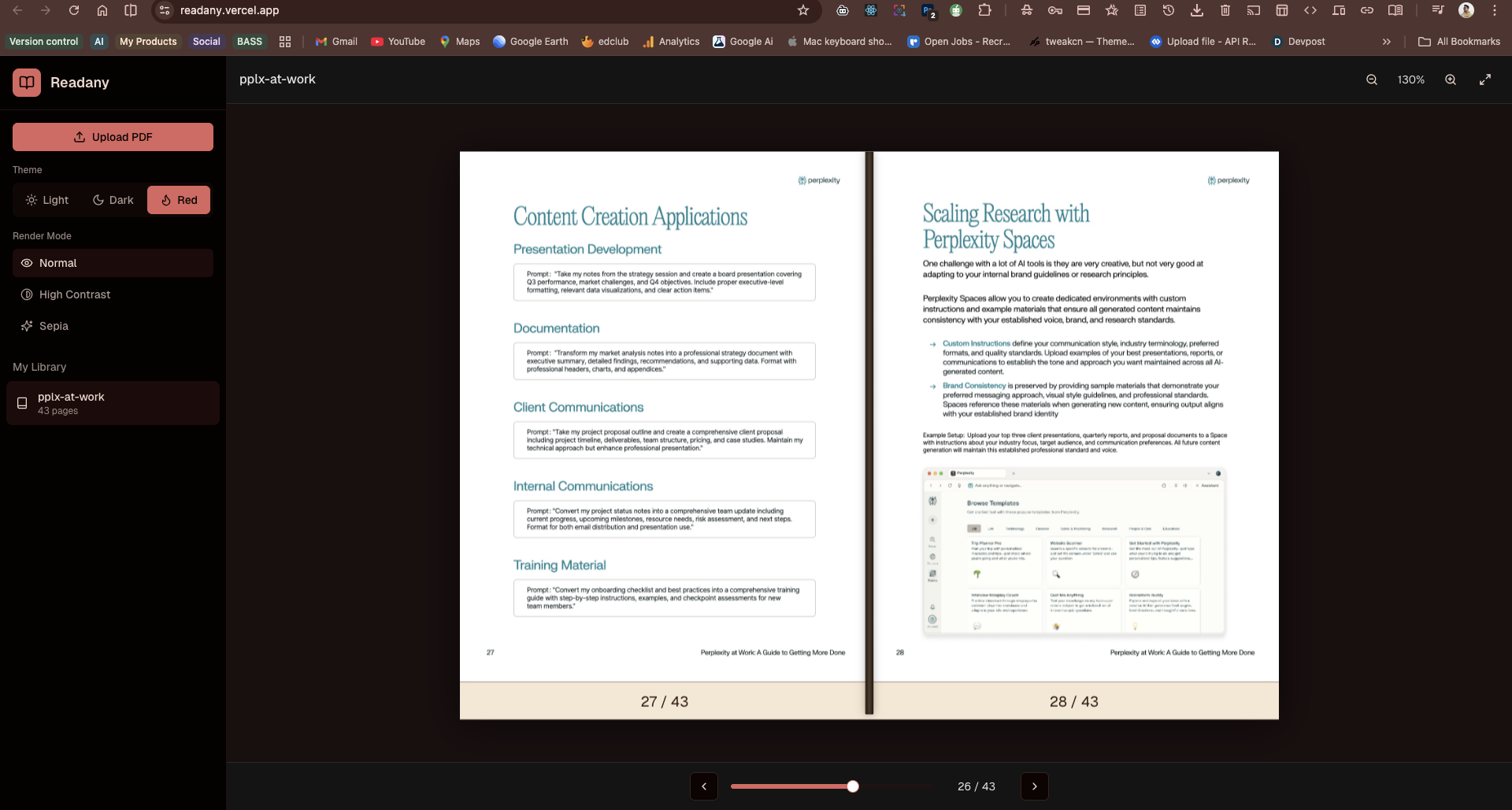The height and width of the screenshot is (810, 1512).
Task: Expand hidden bookmarks overflow chevron
Action: [1387, 42]
